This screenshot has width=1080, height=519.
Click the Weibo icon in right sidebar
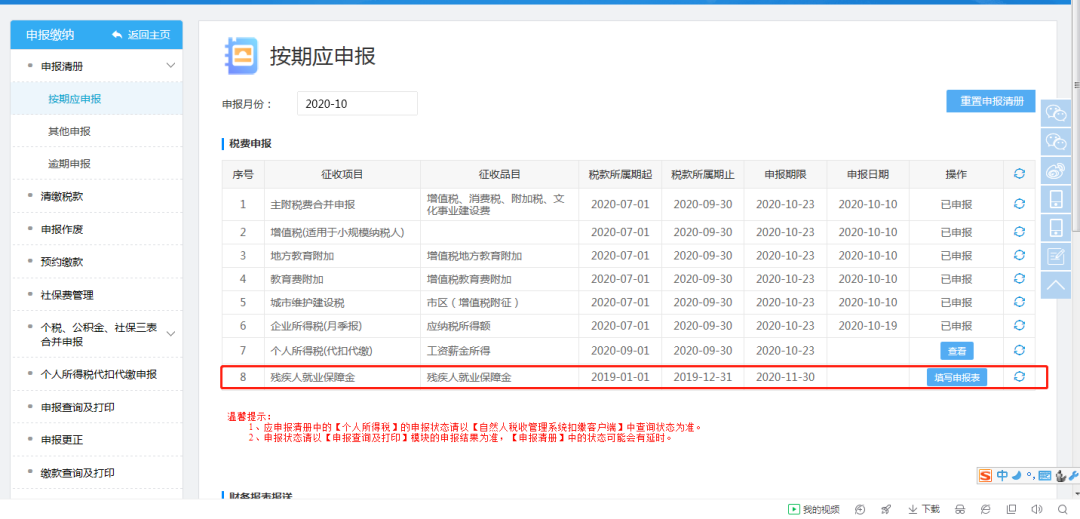(1056, 171)
